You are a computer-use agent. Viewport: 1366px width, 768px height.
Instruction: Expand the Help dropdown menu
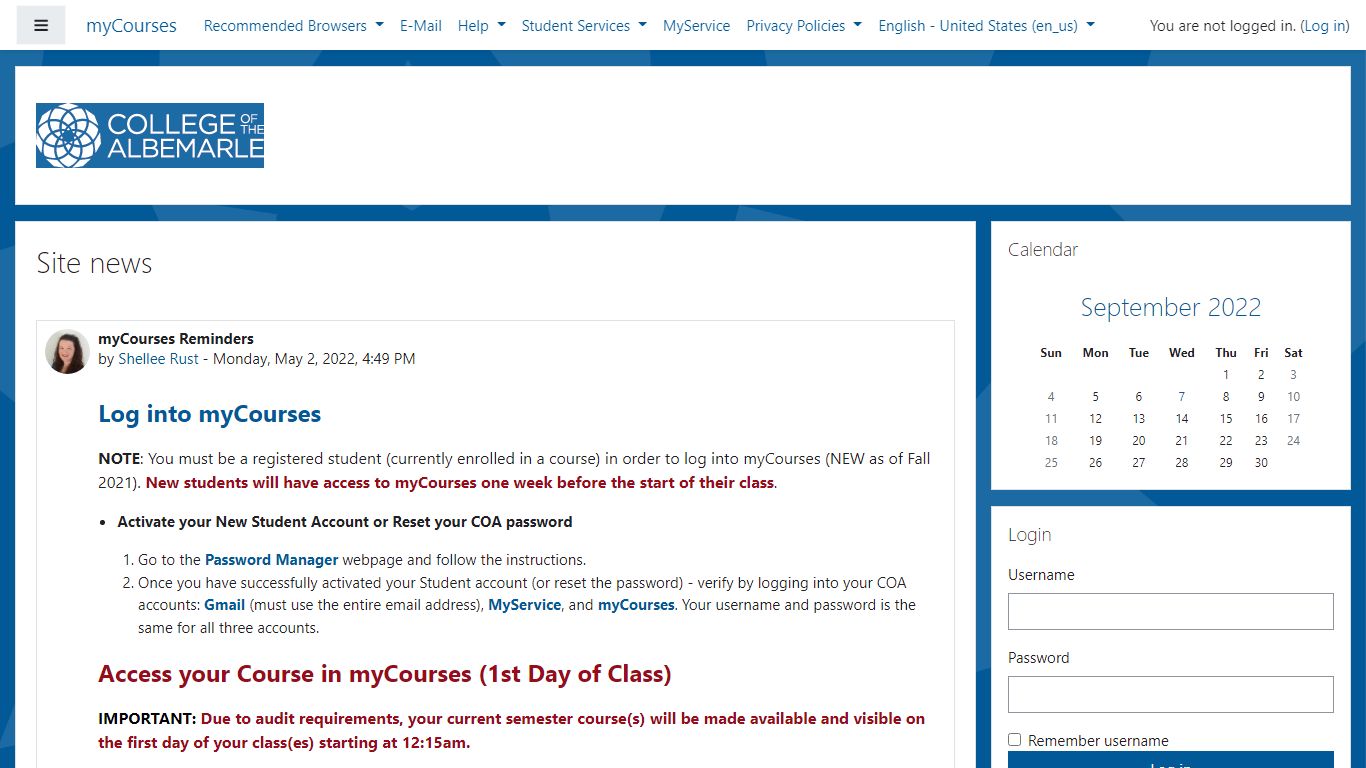point(482,25)
